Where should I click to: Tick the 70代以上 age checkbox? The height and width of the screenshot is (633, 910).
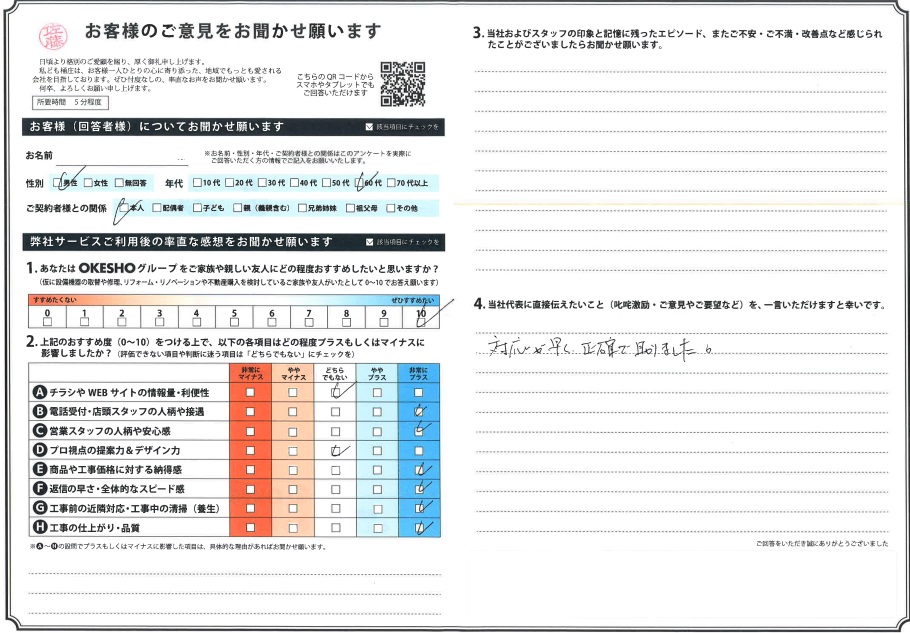[390, 184]
